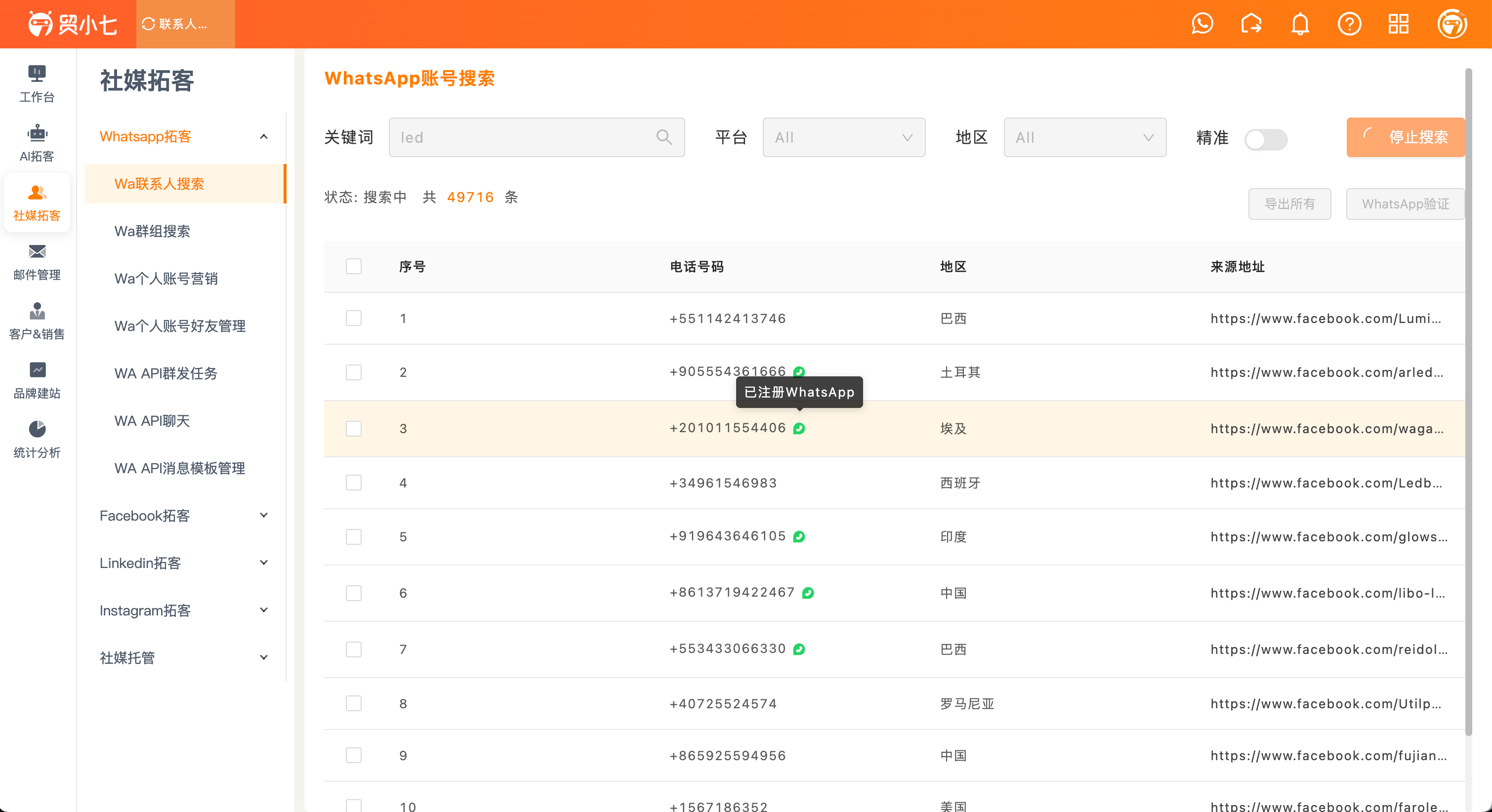Click the 导出所有 button
The width and height of the screenshot is (1492, 812).
1289,204
